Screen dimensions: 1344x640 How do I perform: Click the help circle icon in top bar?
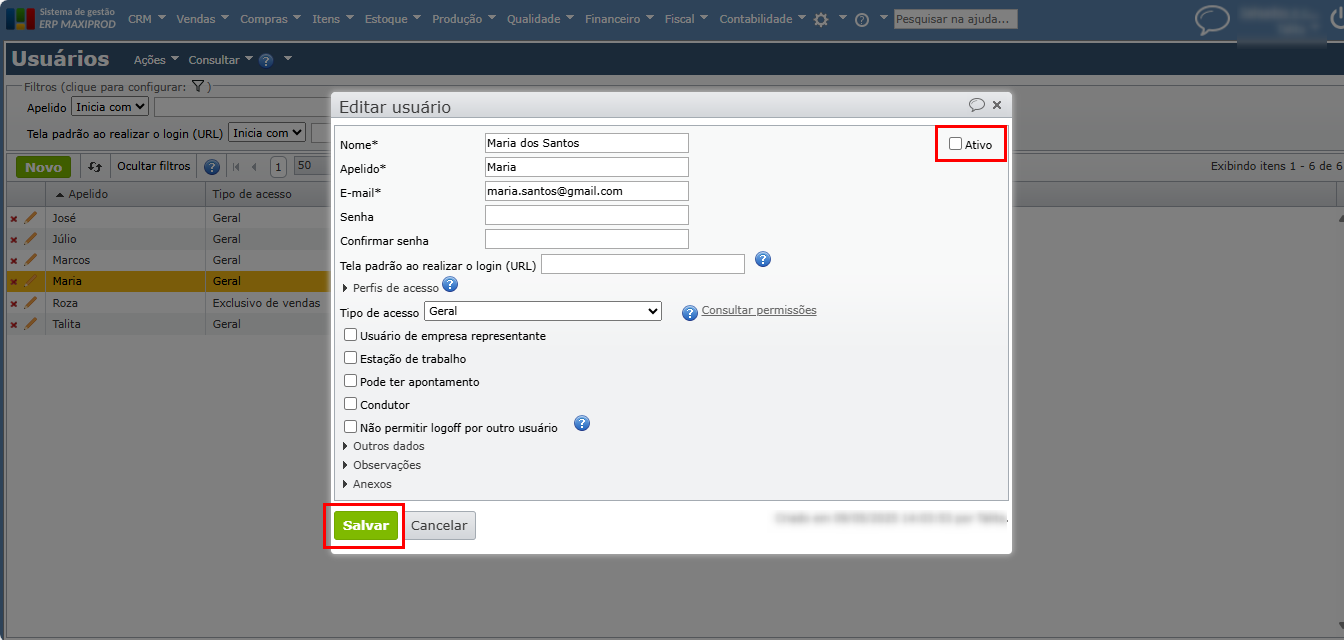(862, 19)
